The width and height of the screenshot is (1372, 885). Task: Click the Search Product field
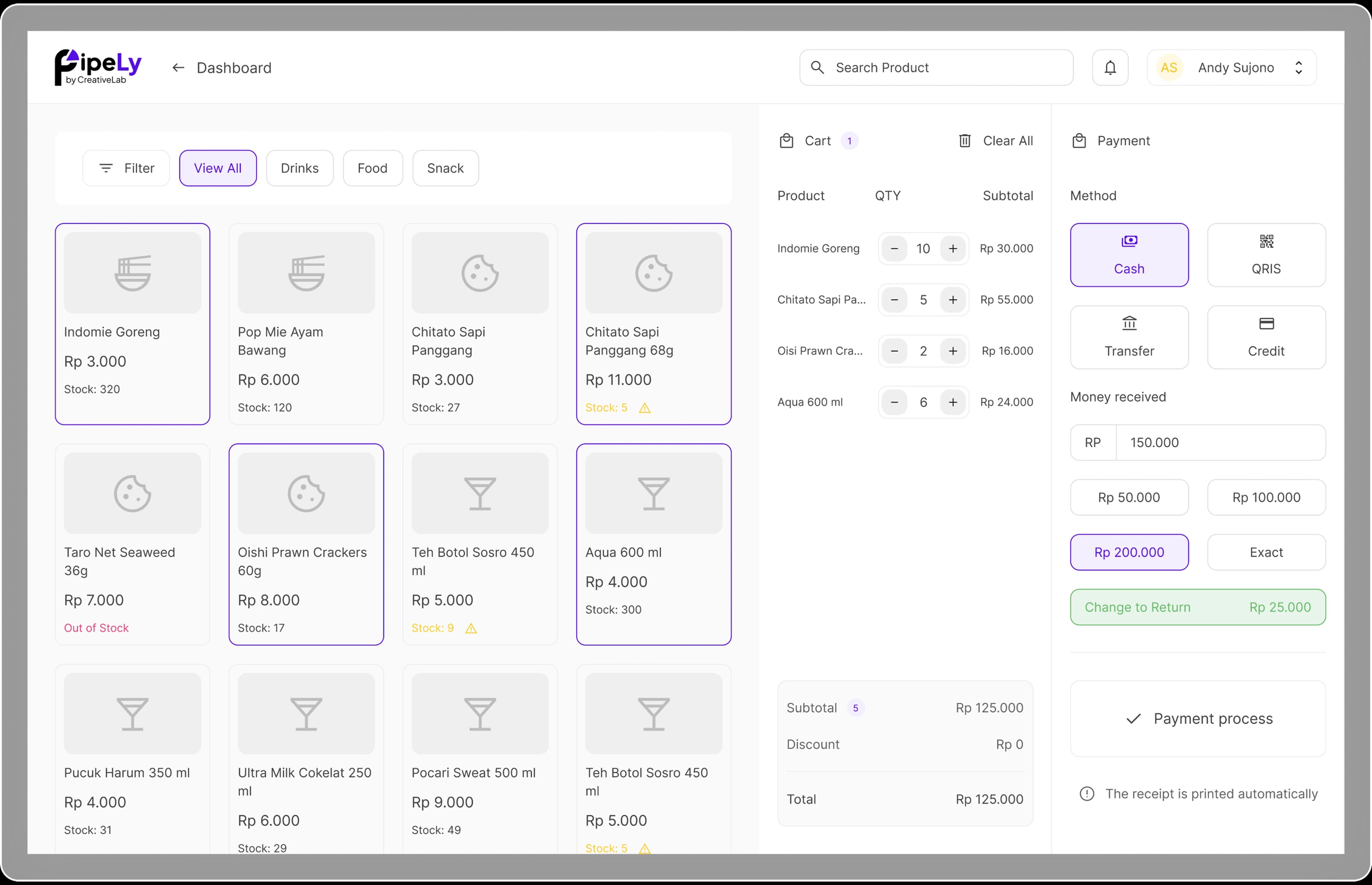tap(936, 67)
